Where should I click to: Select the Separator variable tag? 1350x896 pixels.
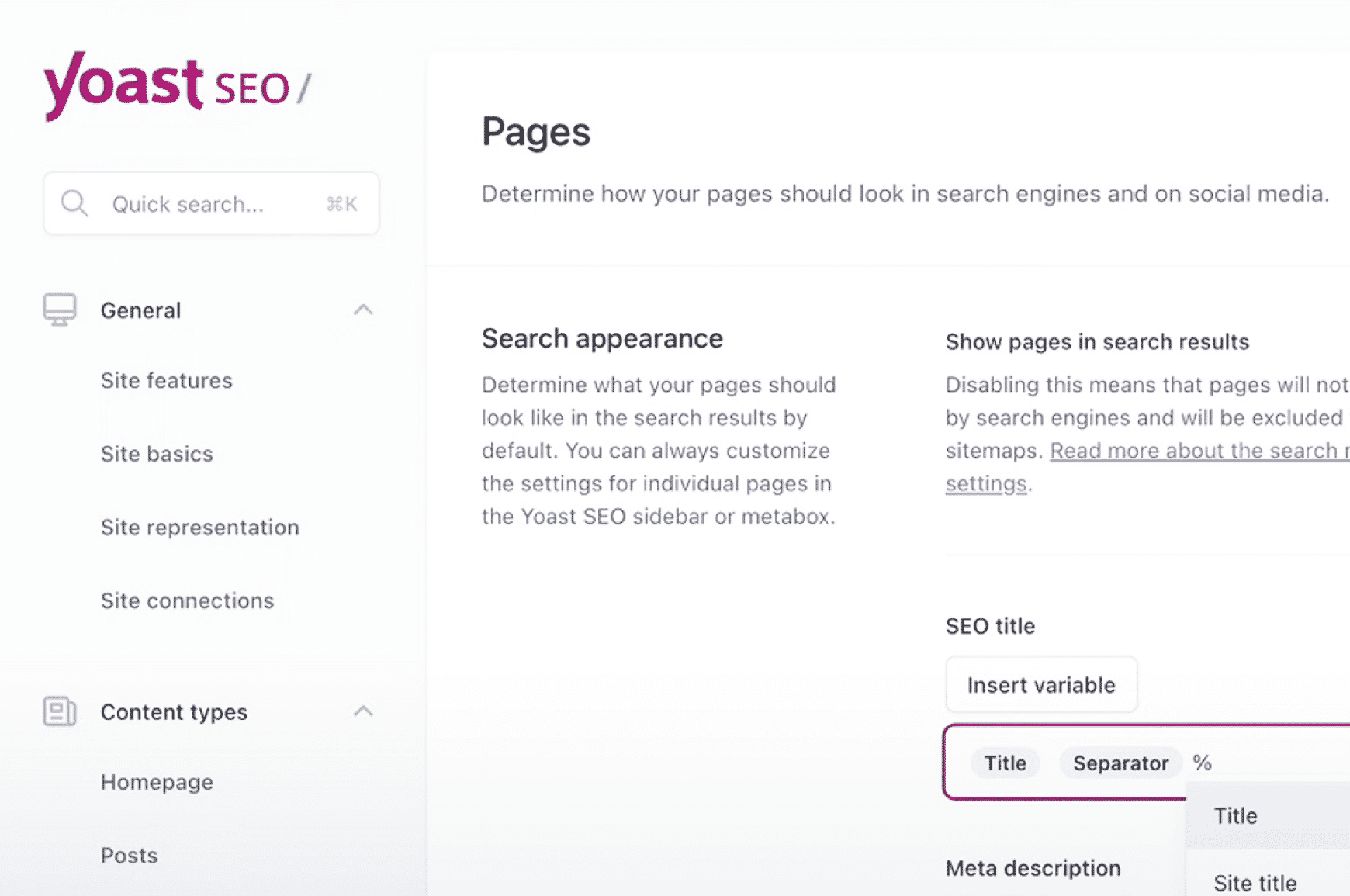(1120, 763)
